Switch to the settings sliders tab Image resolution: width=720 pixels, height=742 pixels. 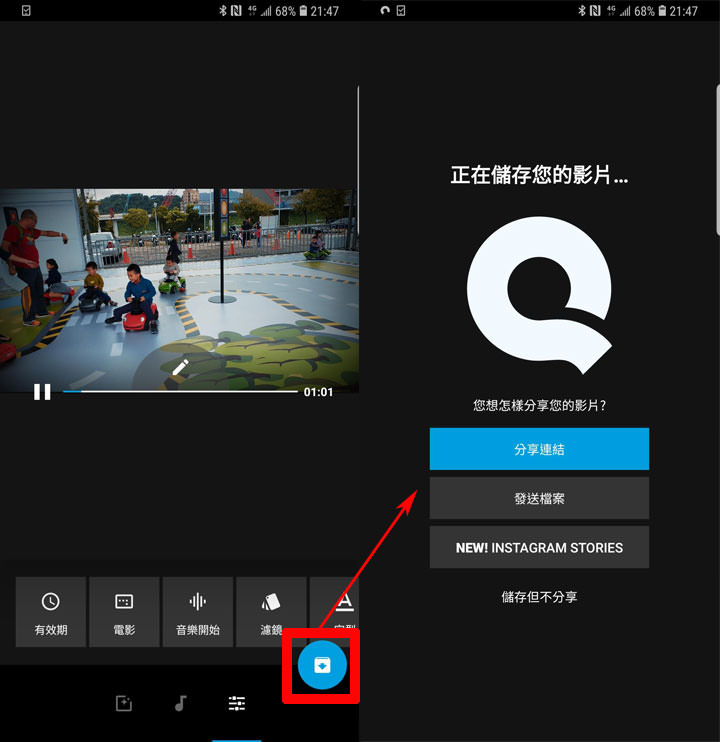pyautogui.click(x=237, y=703)
